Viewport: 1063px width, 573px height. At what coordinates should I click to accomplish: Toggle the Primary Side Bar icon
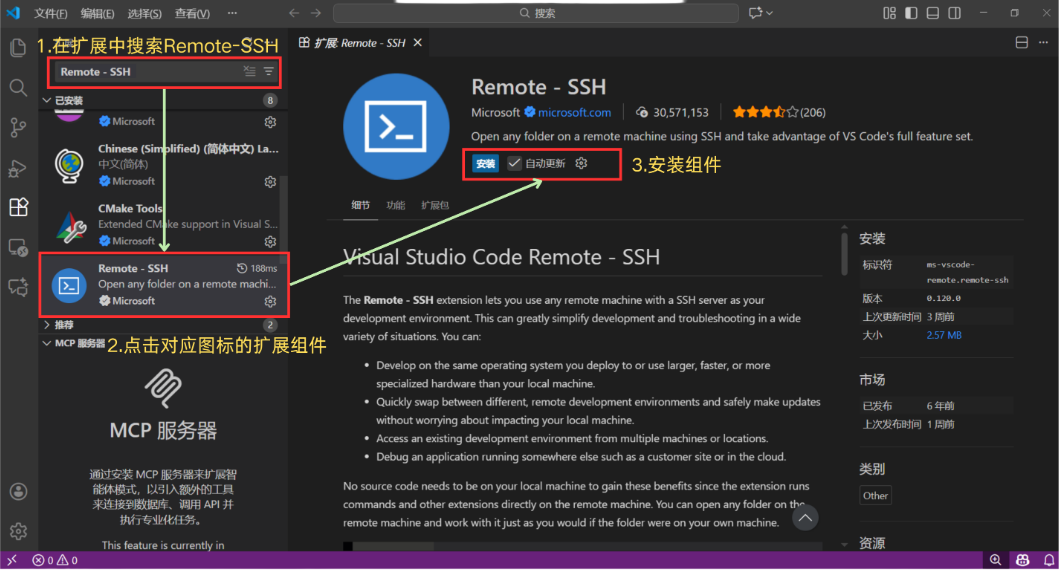click(911, 13)
